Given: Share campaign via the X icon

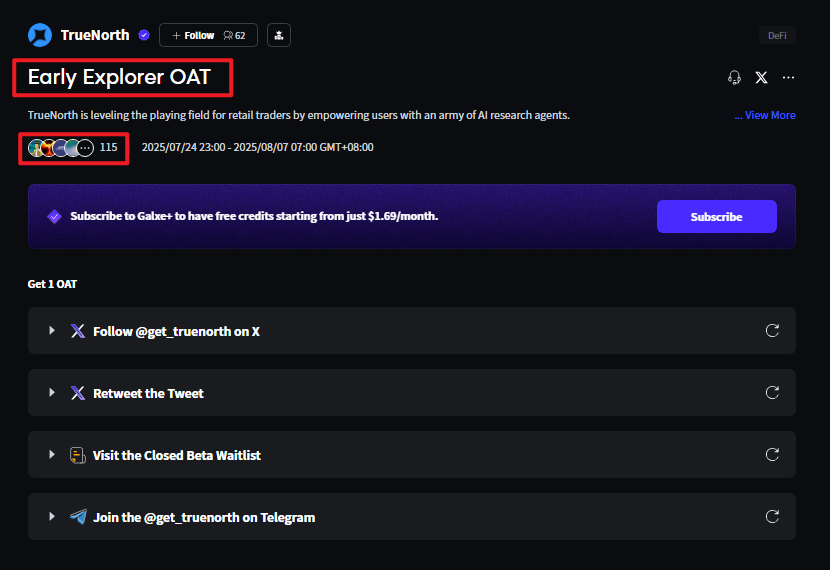Looking at the screenshot, I should (761, 78).
